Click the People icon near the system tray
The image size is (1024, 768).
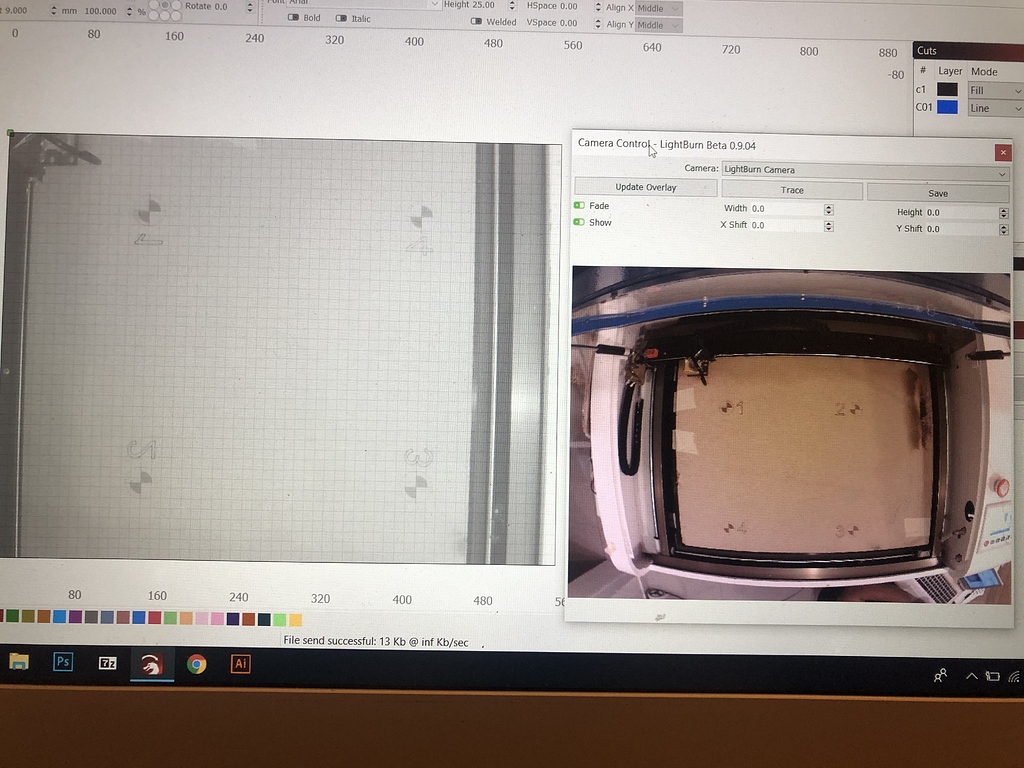point(940,676)
